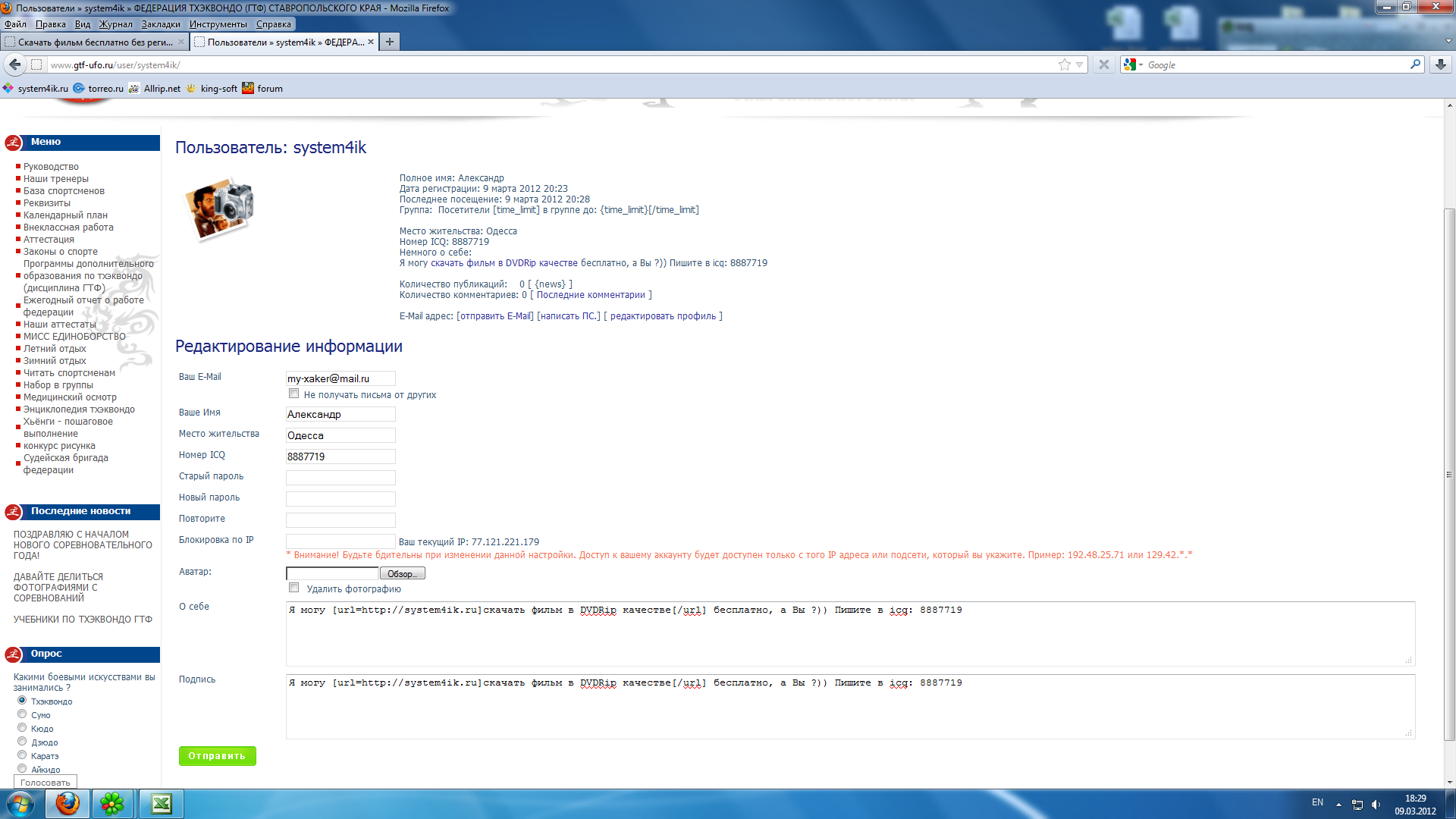Open the downloads arrow button

[x=1440, y=64]
